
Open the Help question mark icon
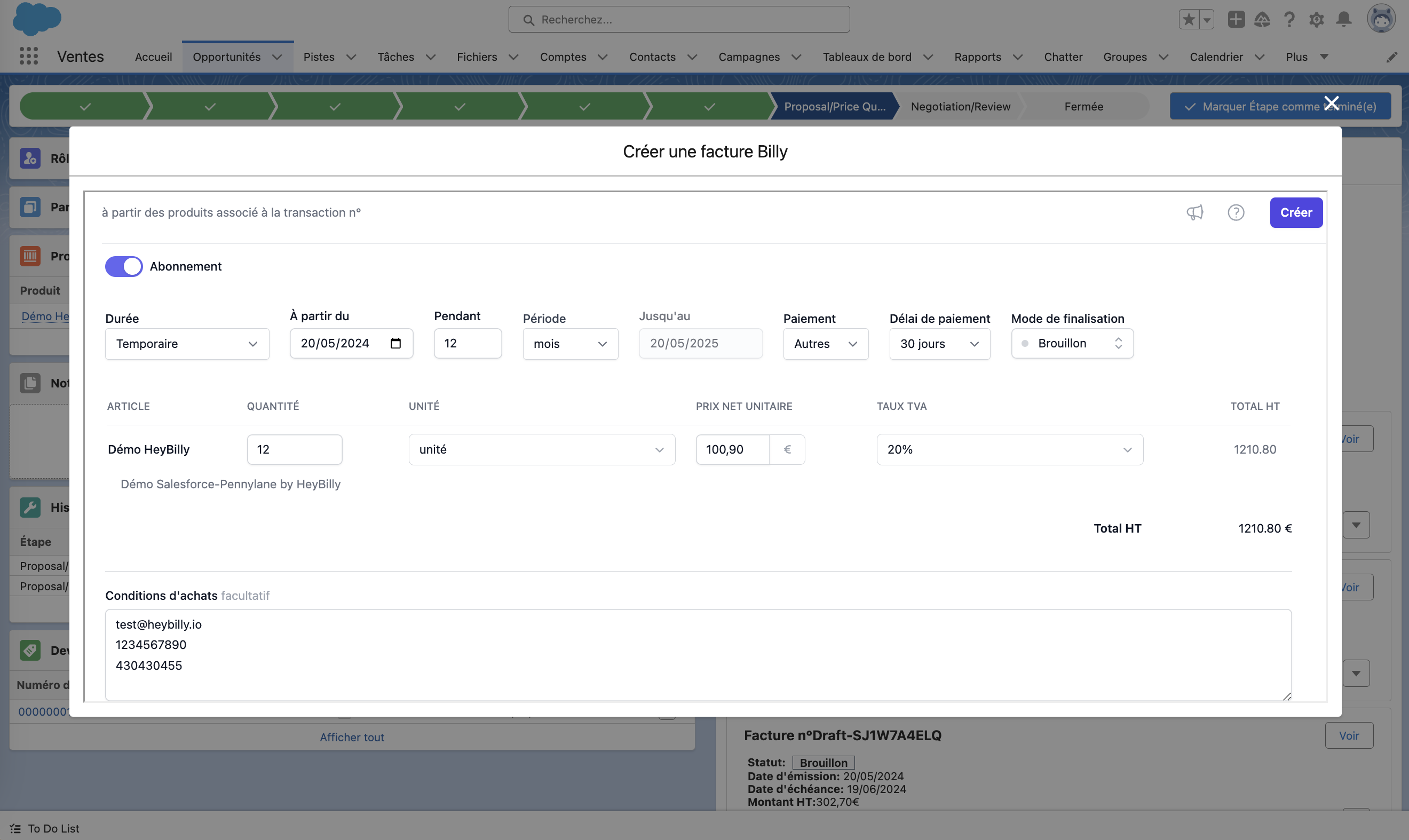coord(1289,20)
